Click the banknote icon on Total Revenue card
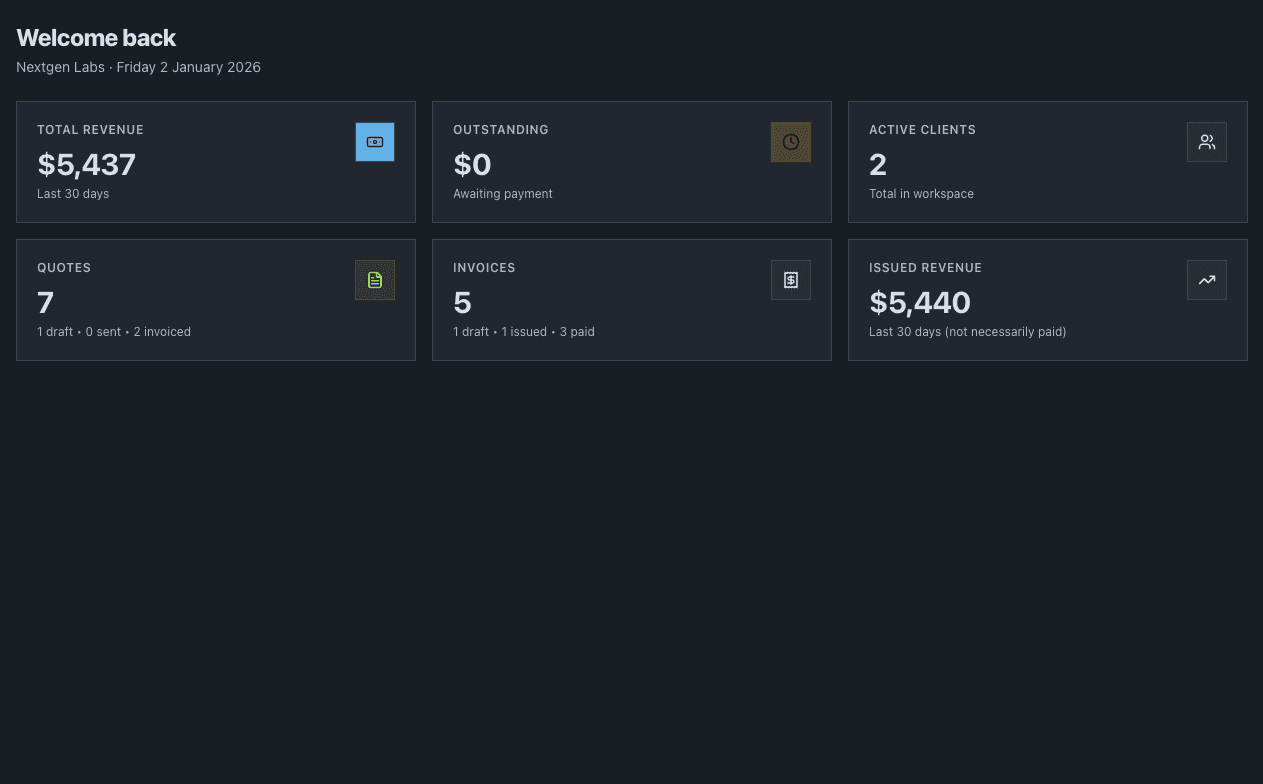Viewport: 1263px width, 784px height. 375,142
